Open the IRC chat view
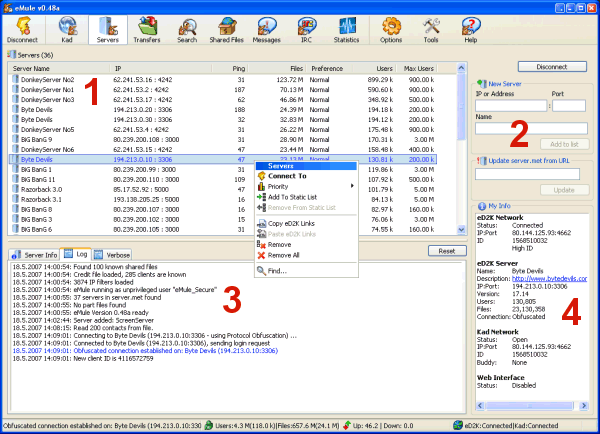This screenshot has width=600, height=434. [306, 30]
